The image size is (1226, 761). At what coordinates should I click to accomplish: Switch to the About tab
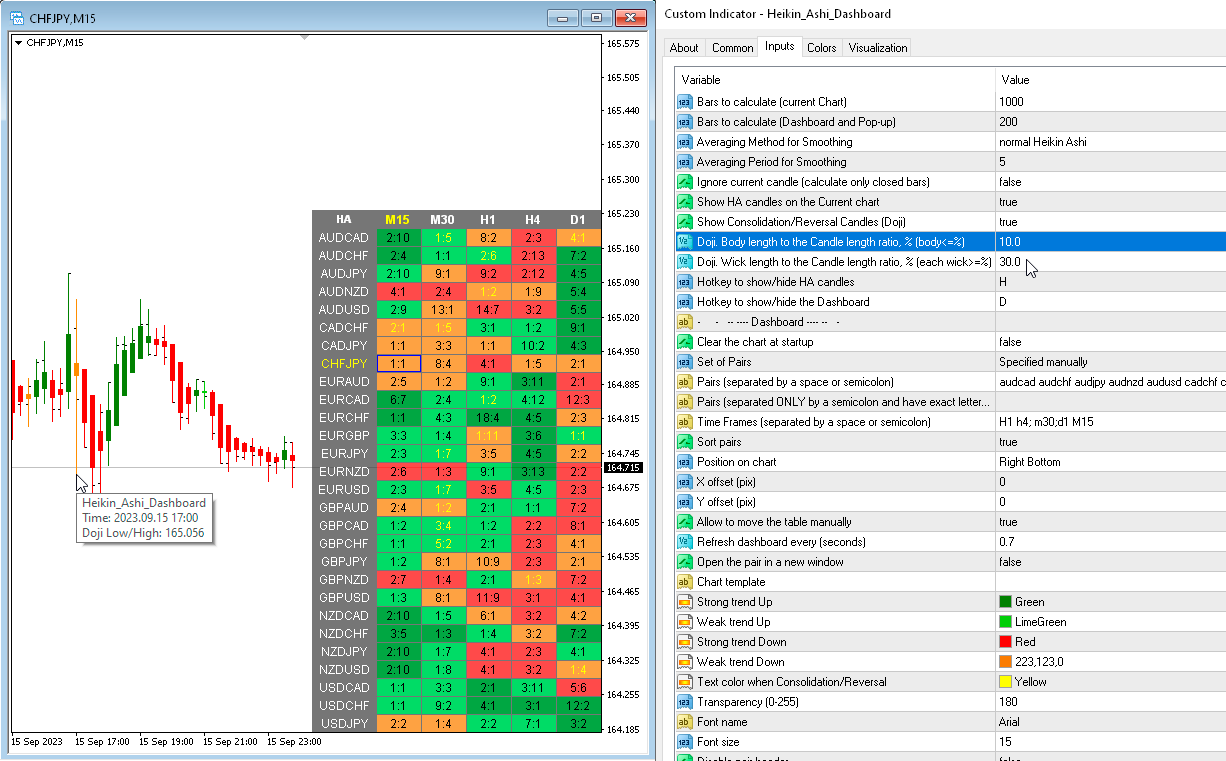coord(684,48)
